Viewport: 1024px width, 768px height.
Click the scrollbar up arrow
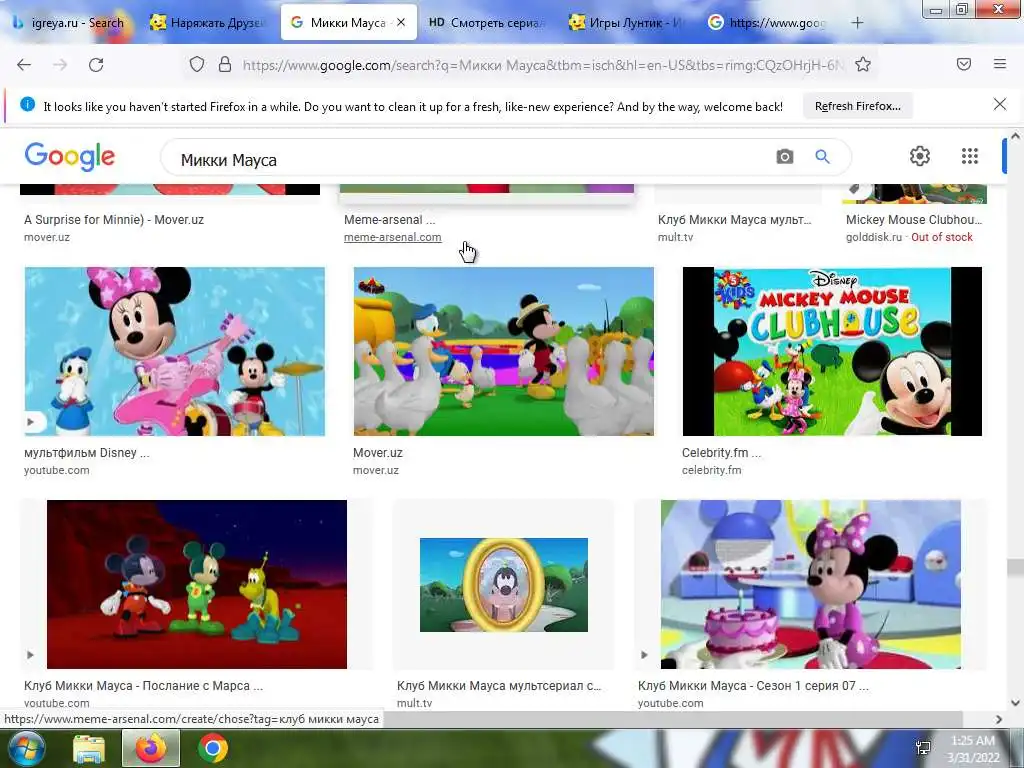click(x=1015, y=136)
